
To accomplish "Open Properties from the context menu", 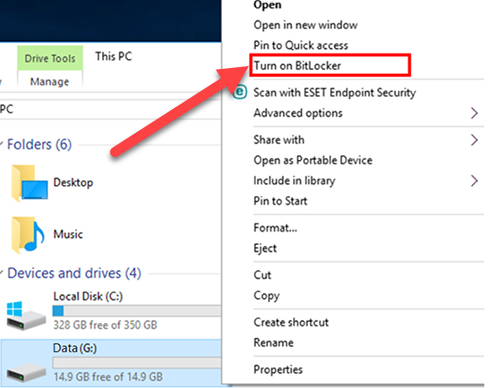I will coord(278,369).
